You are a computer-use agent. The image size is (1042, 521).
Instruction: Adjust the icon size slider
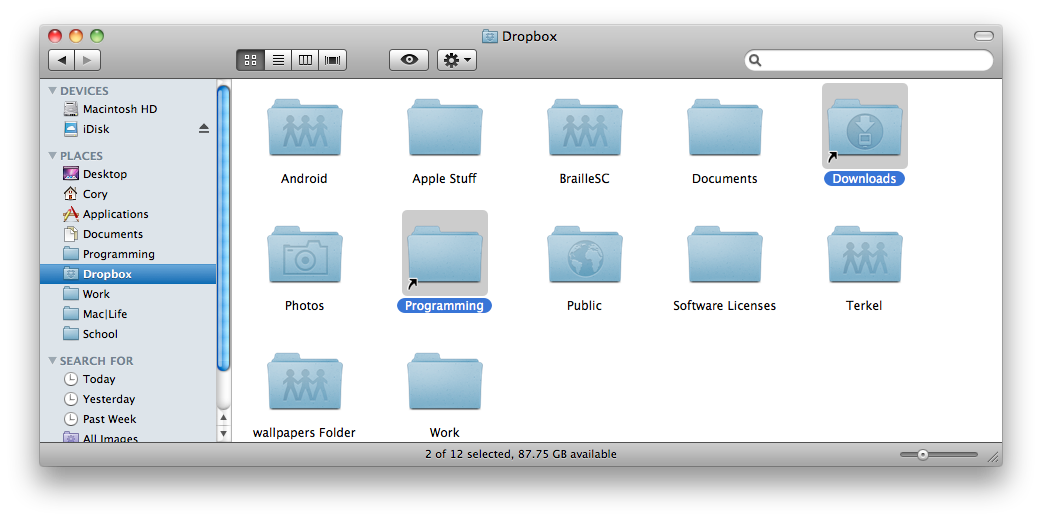923,455
